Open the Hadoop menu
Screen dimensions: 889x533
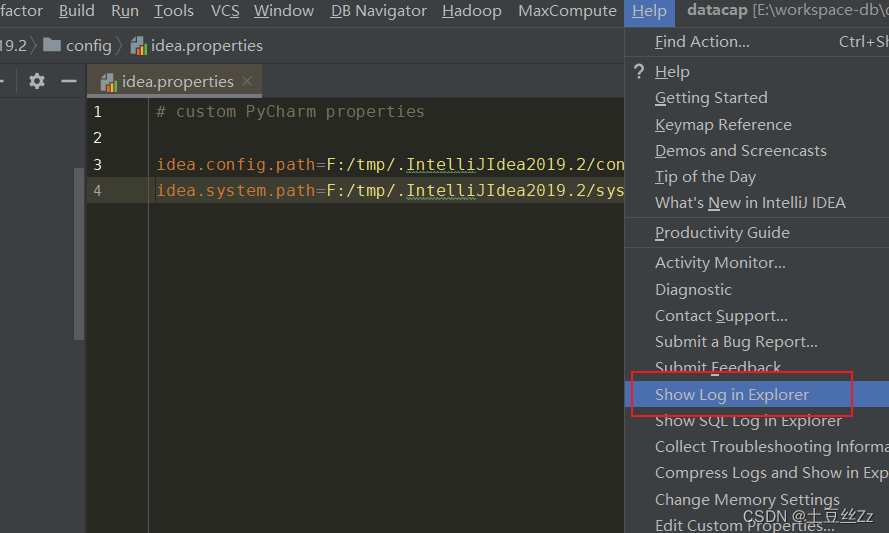pyautogui.click(x=472, y=11)
